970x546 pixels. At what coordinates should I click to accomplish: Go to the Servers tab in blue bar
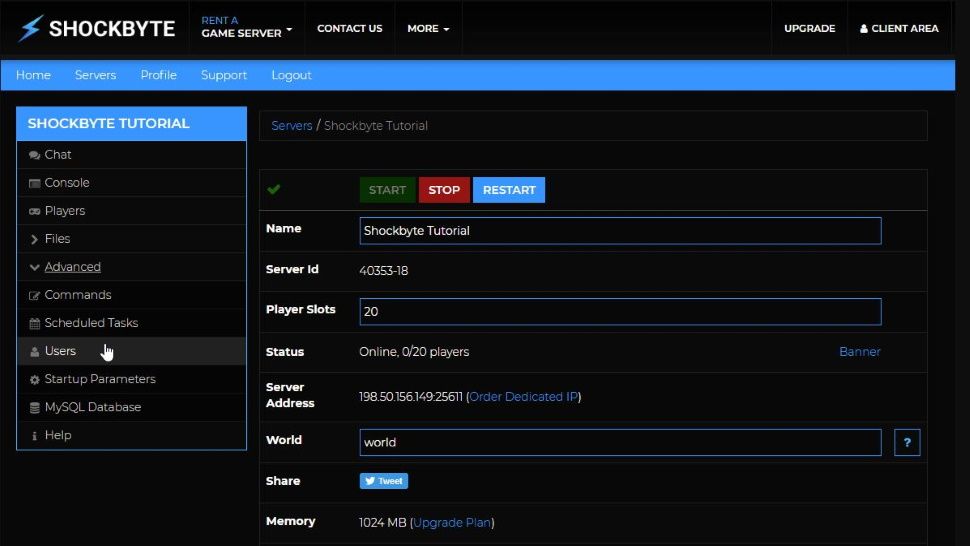(x=95, y=75)
